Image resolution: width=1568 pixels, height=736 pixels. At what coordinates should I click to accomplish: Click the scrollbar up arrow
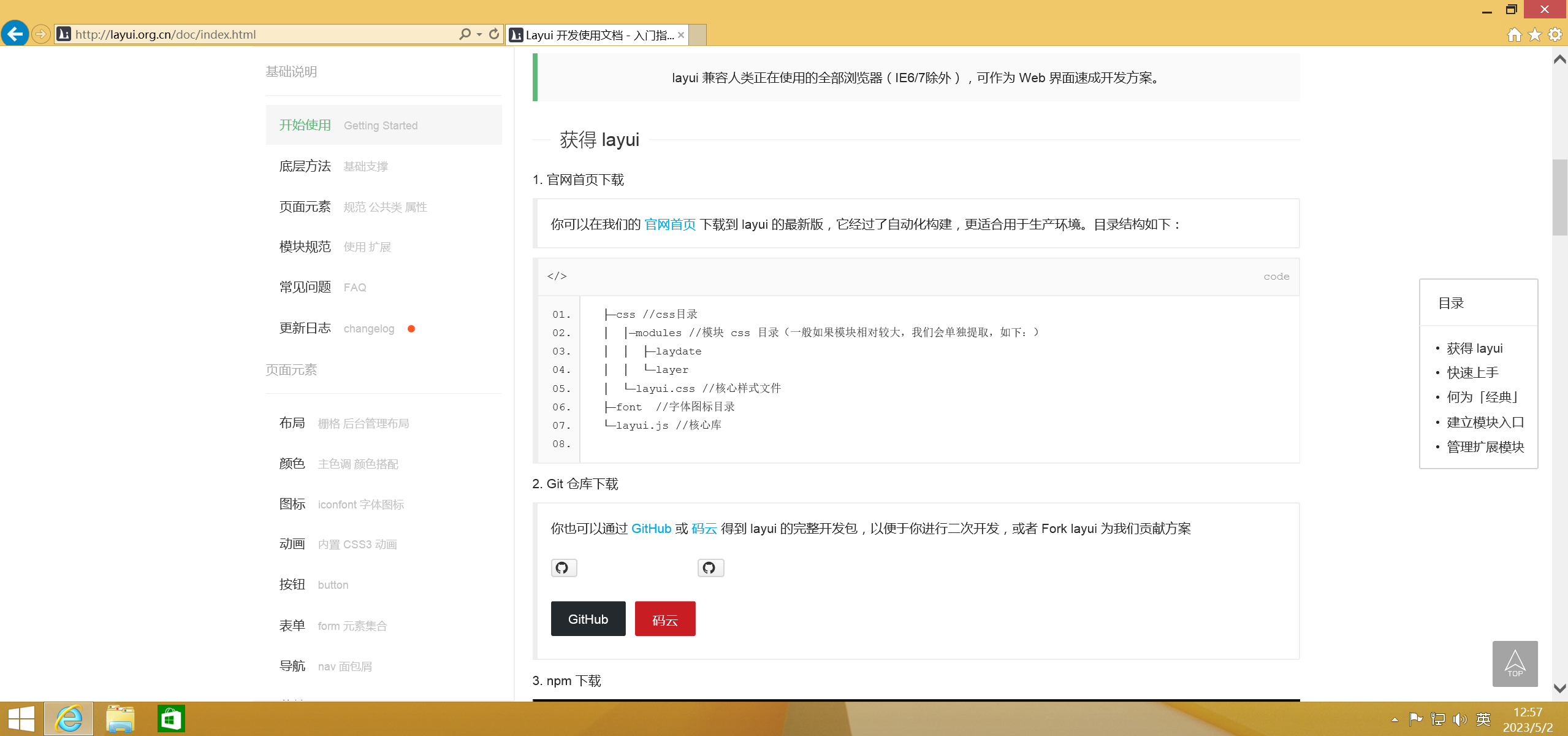[x=1560, y=59]
